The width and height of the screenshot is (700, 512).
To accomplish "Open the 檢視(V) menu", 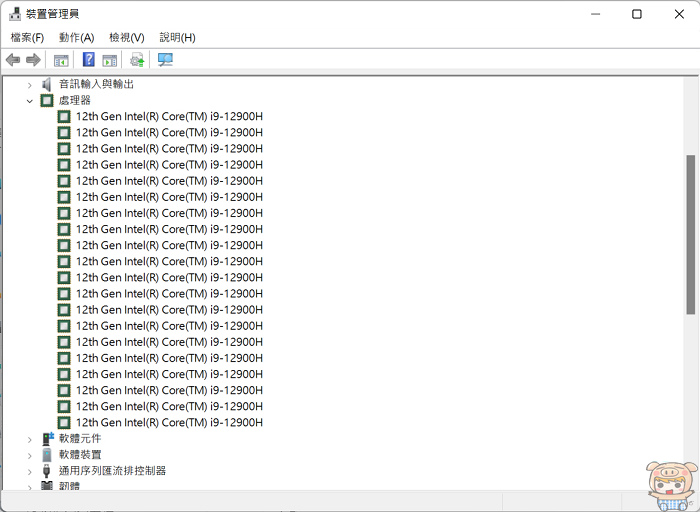I will click(x=127, y=37).
